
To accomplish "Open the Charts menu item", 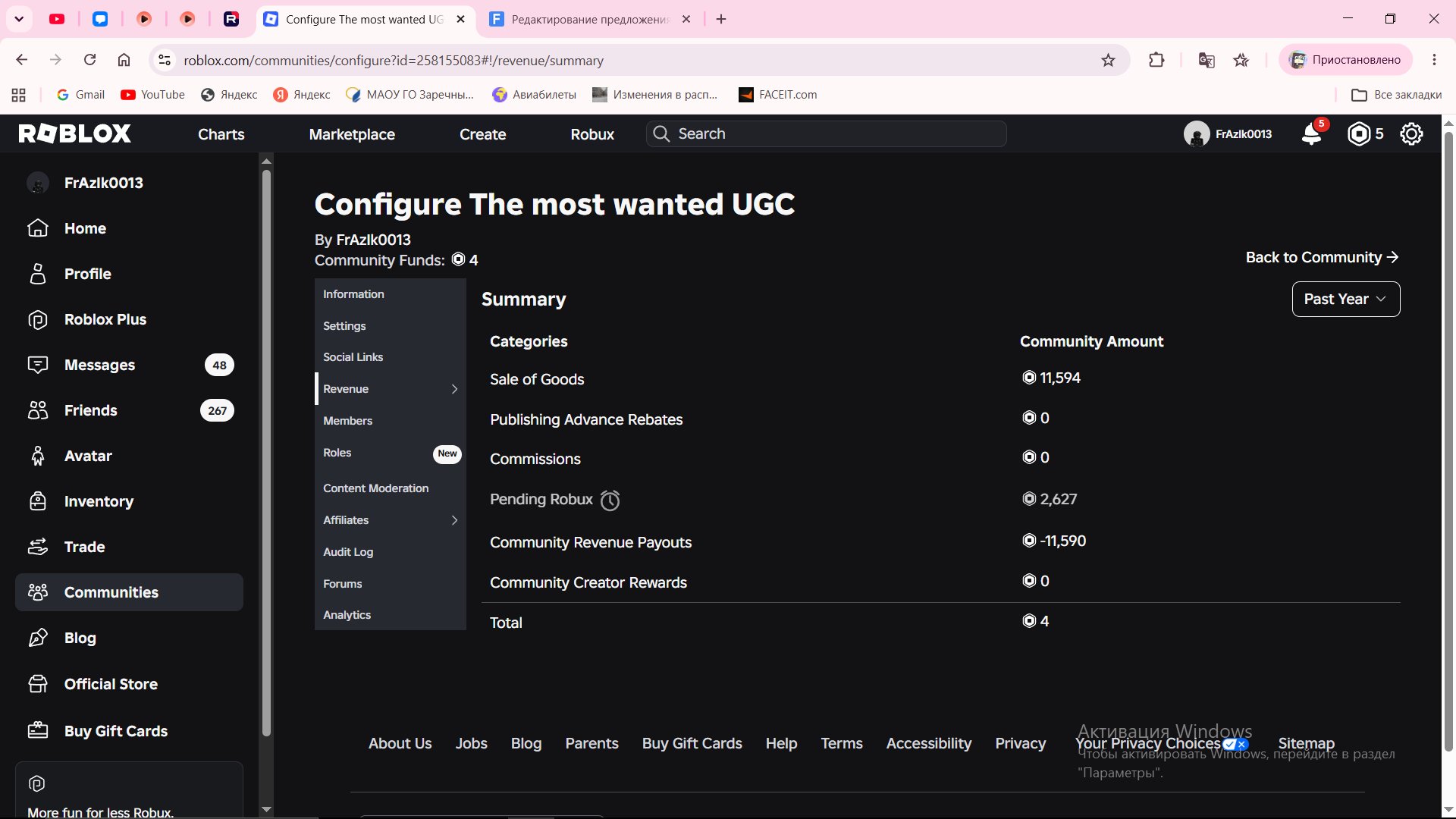I will click(x=221, y=134).
